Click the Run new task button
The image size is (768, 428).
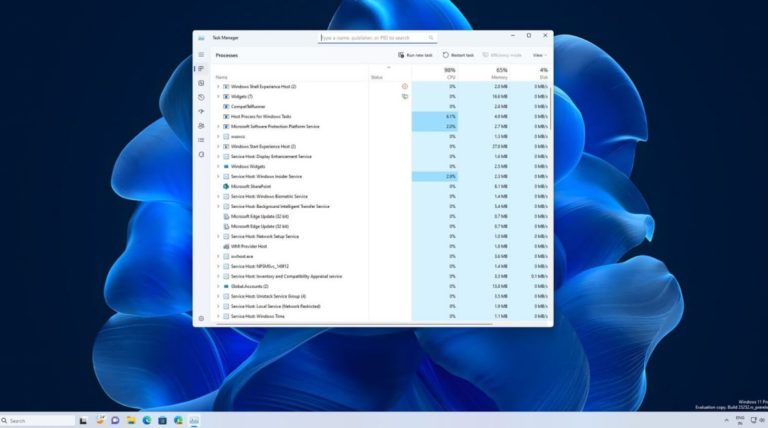pos(415,55)
